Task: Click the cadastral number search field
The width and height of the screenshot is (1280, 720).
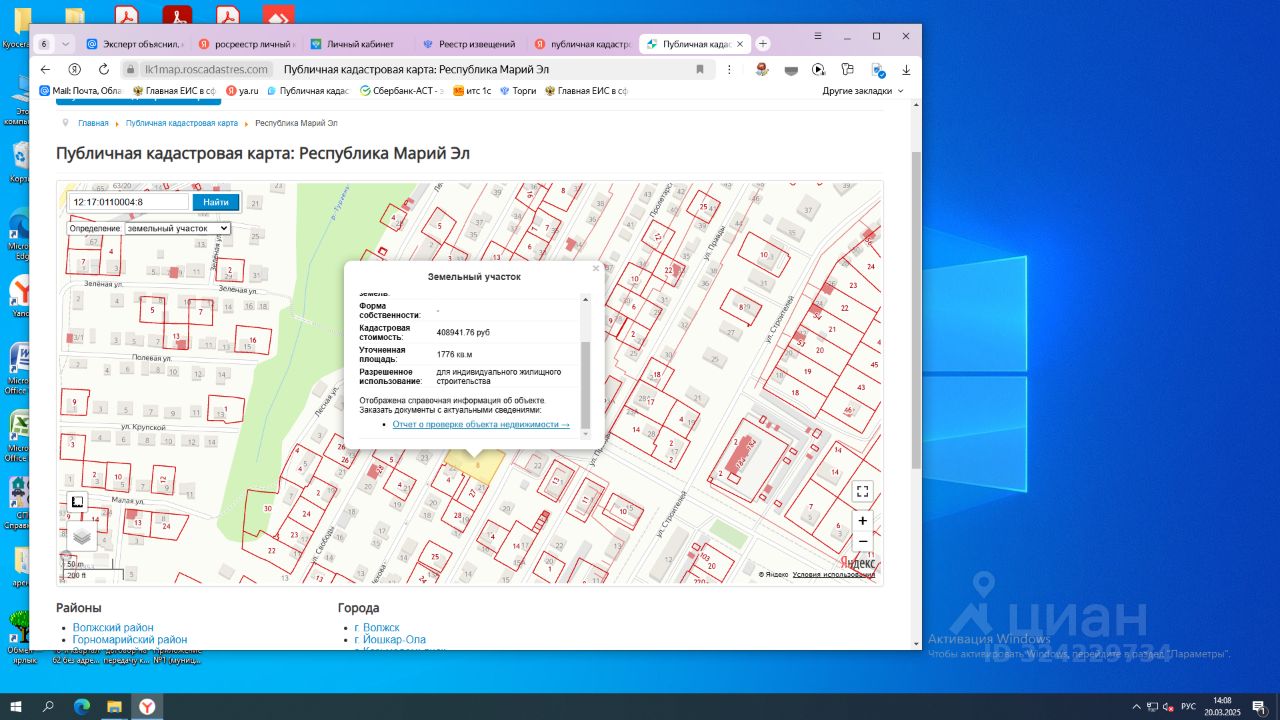Action: 129,202
